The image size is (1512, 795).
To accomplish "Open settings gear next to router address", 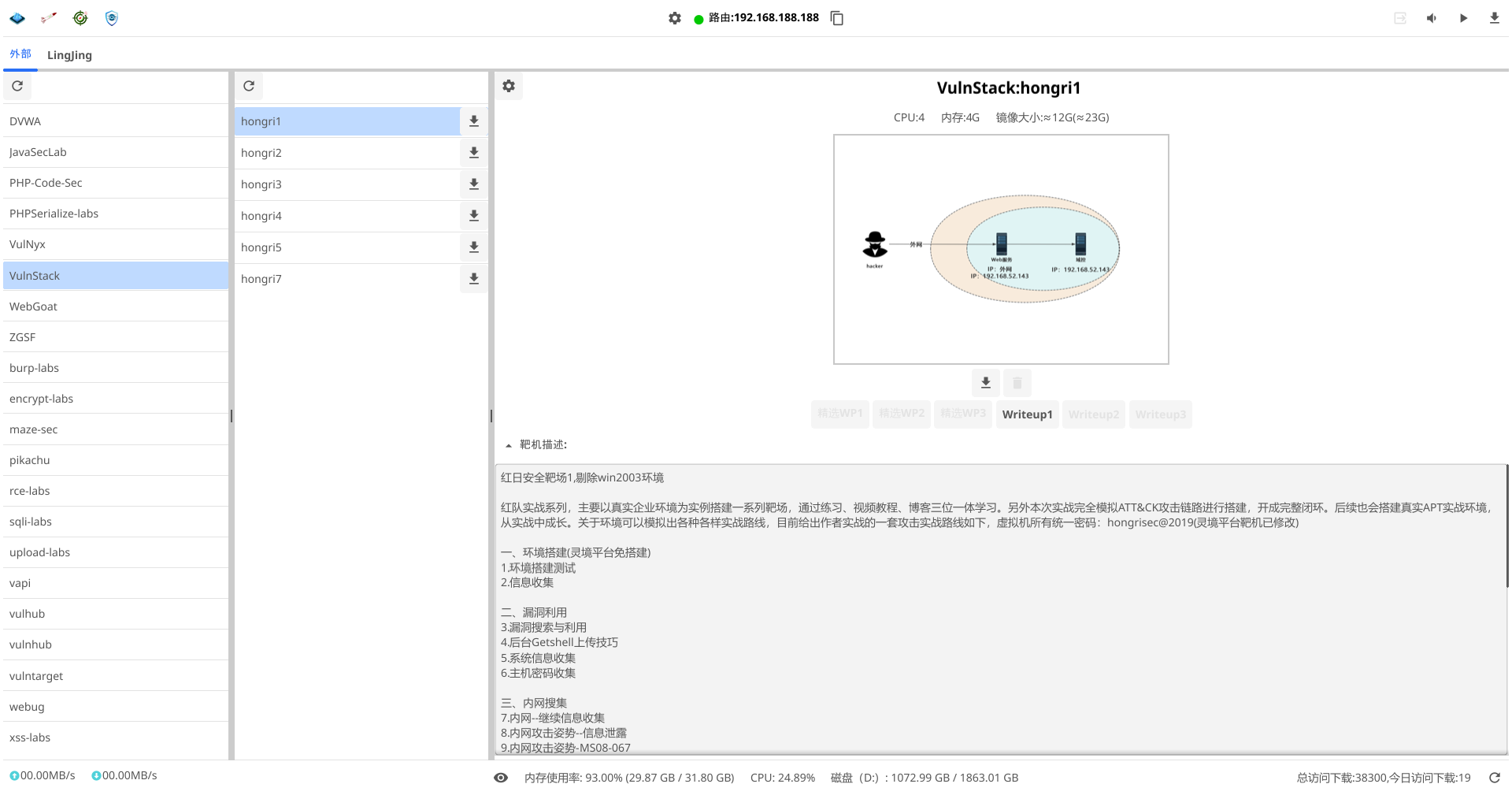I will coord(675,18).
